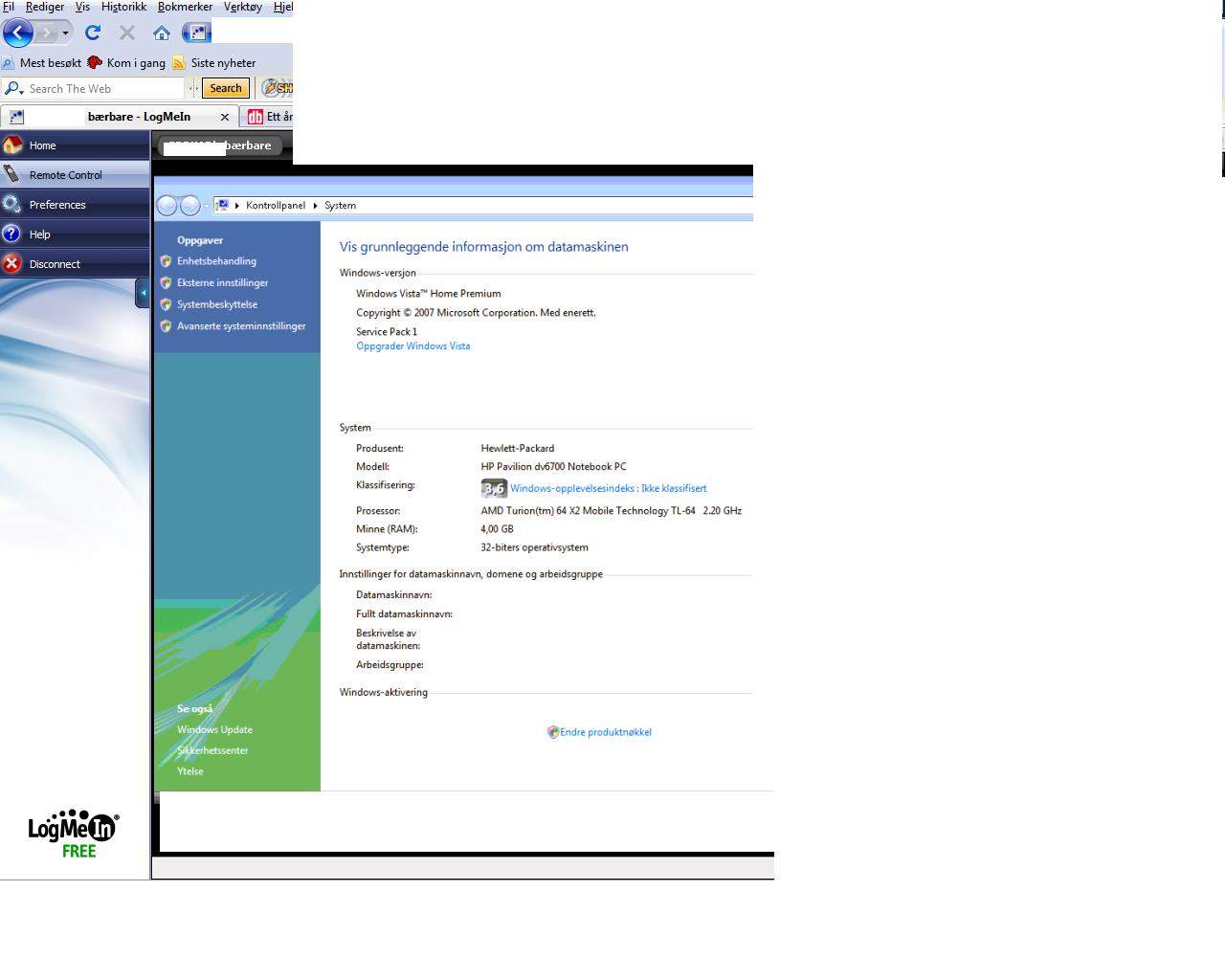Click the LogMeIn FREE logo
The height and width of the screenshot is (980, 1225).
(x=73, y=835)
